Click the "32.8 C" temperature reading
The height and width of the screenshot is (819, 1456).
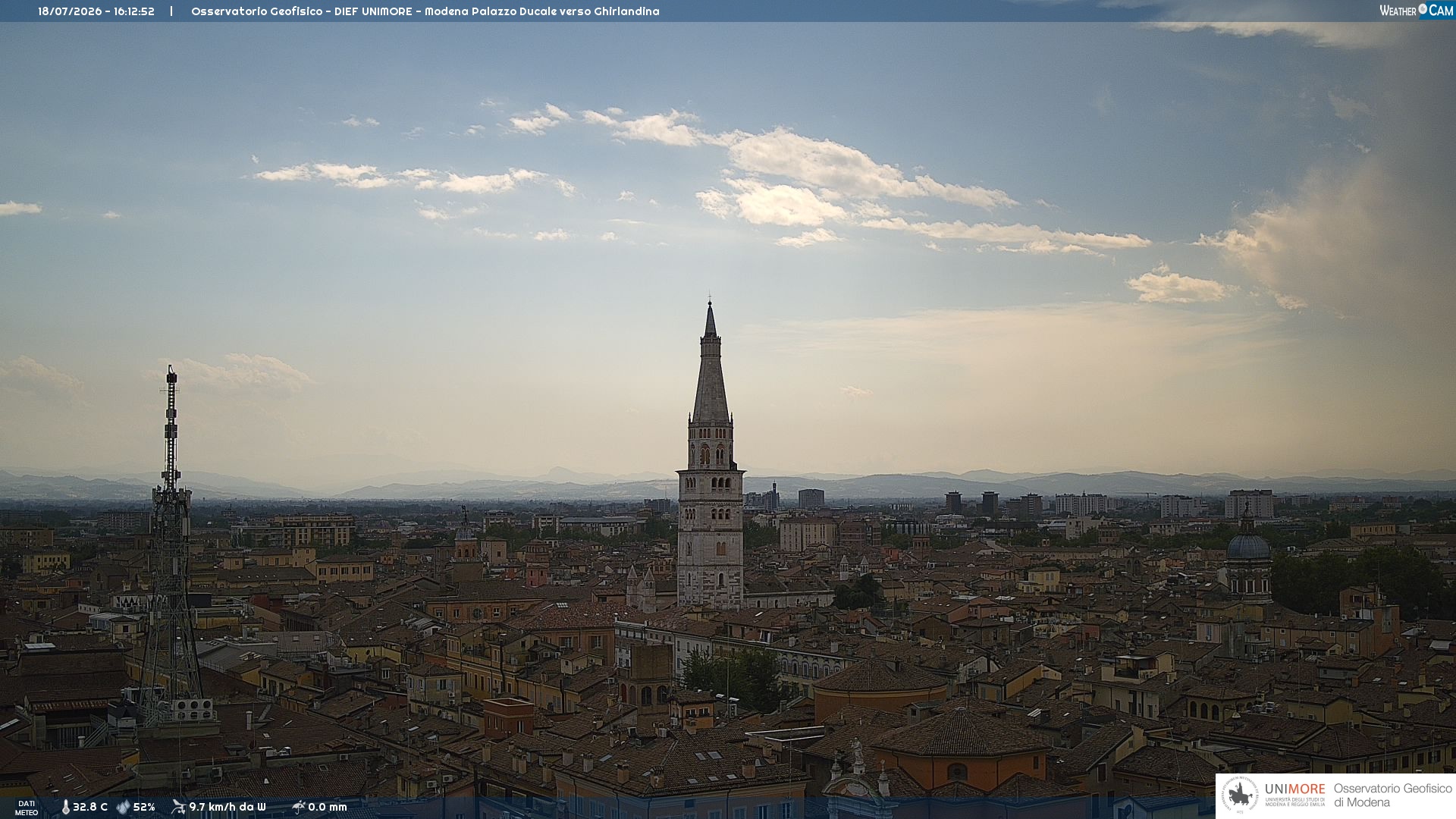pos(90,807)
